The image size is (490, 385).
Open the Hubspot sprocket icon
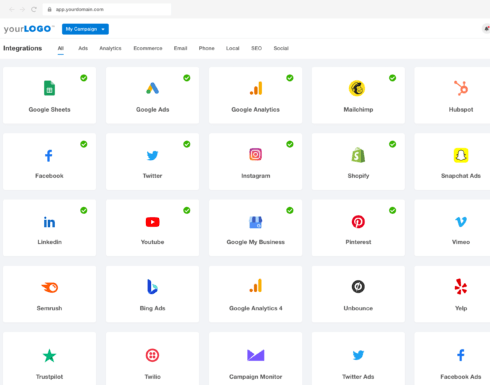461,88
